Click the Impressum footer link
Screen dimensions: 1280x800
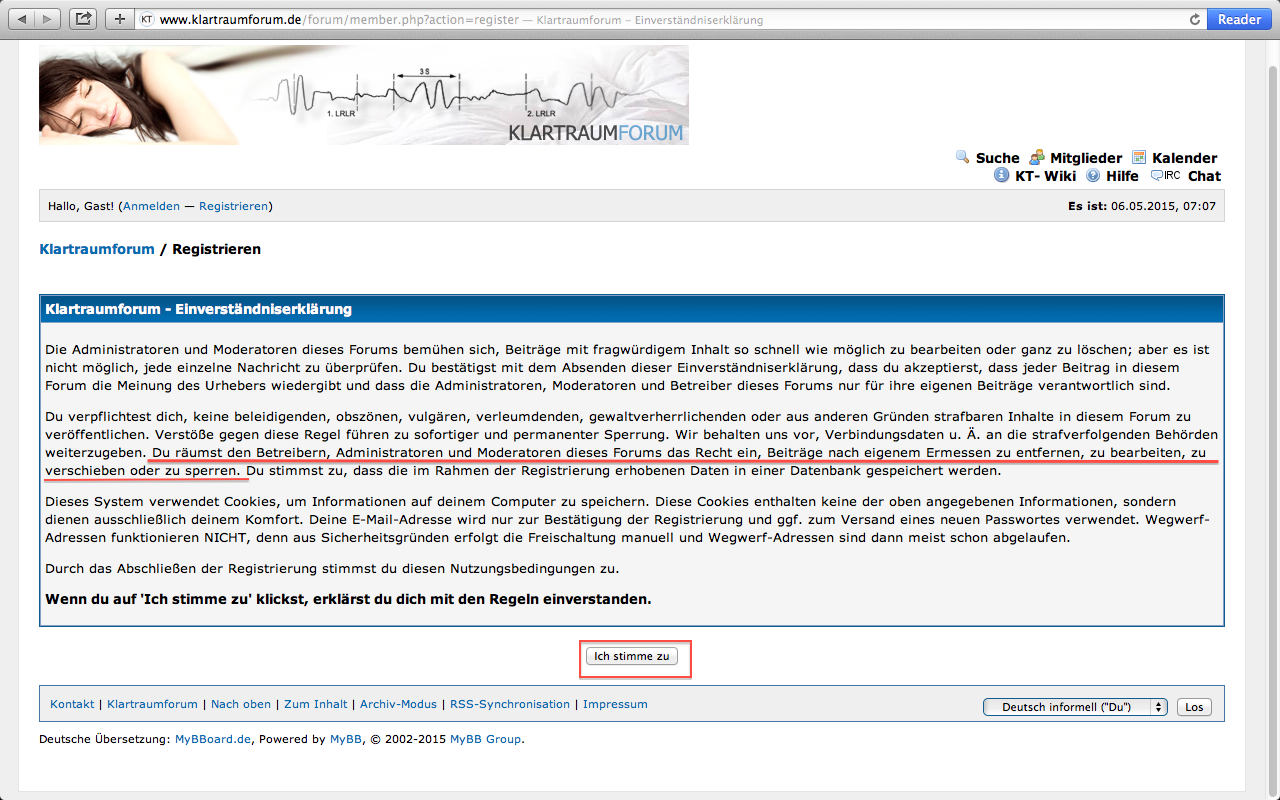(615, 704)
